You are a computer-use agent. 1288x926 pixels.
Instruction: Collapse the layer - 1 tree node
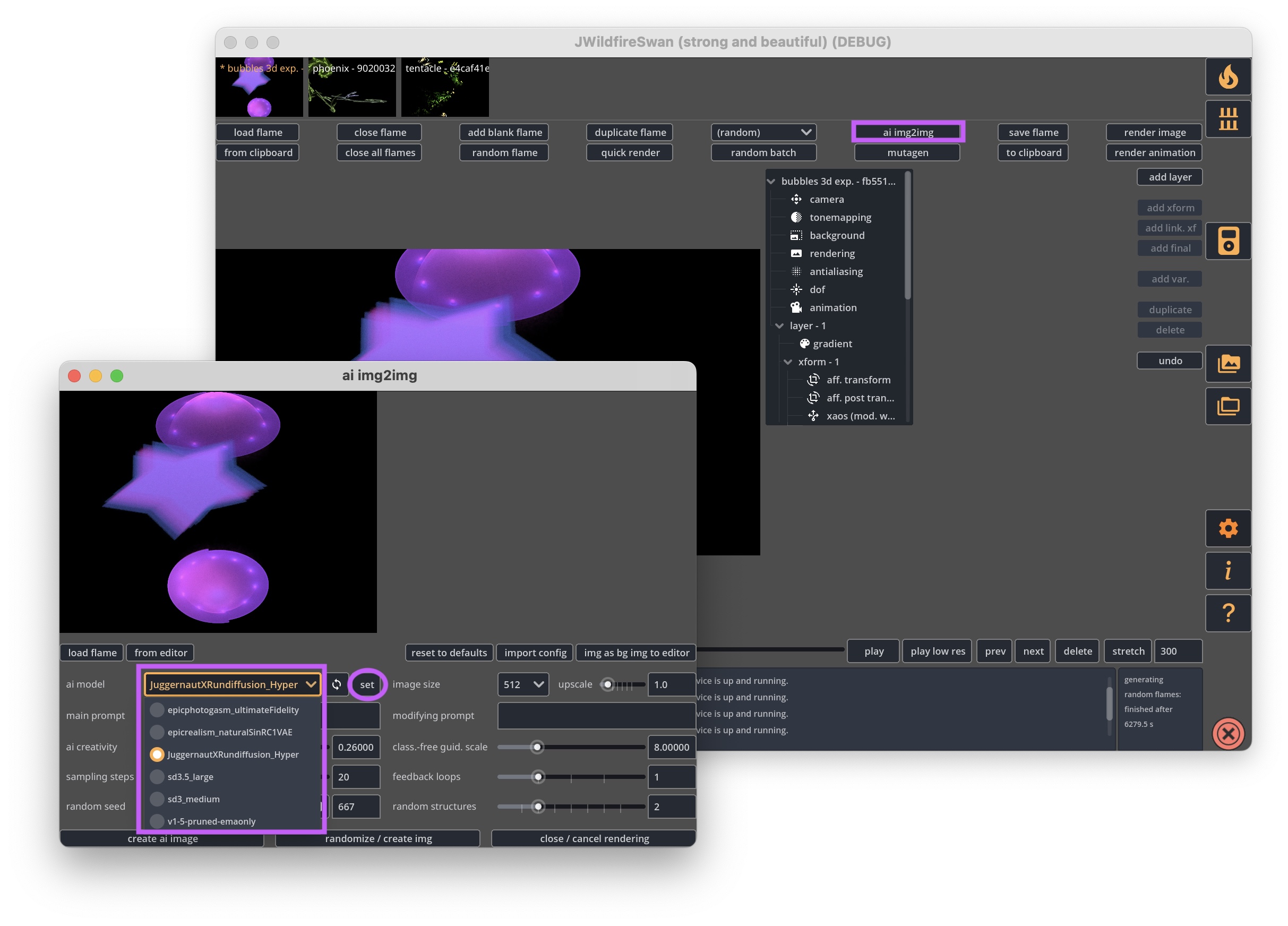[779, 326]
